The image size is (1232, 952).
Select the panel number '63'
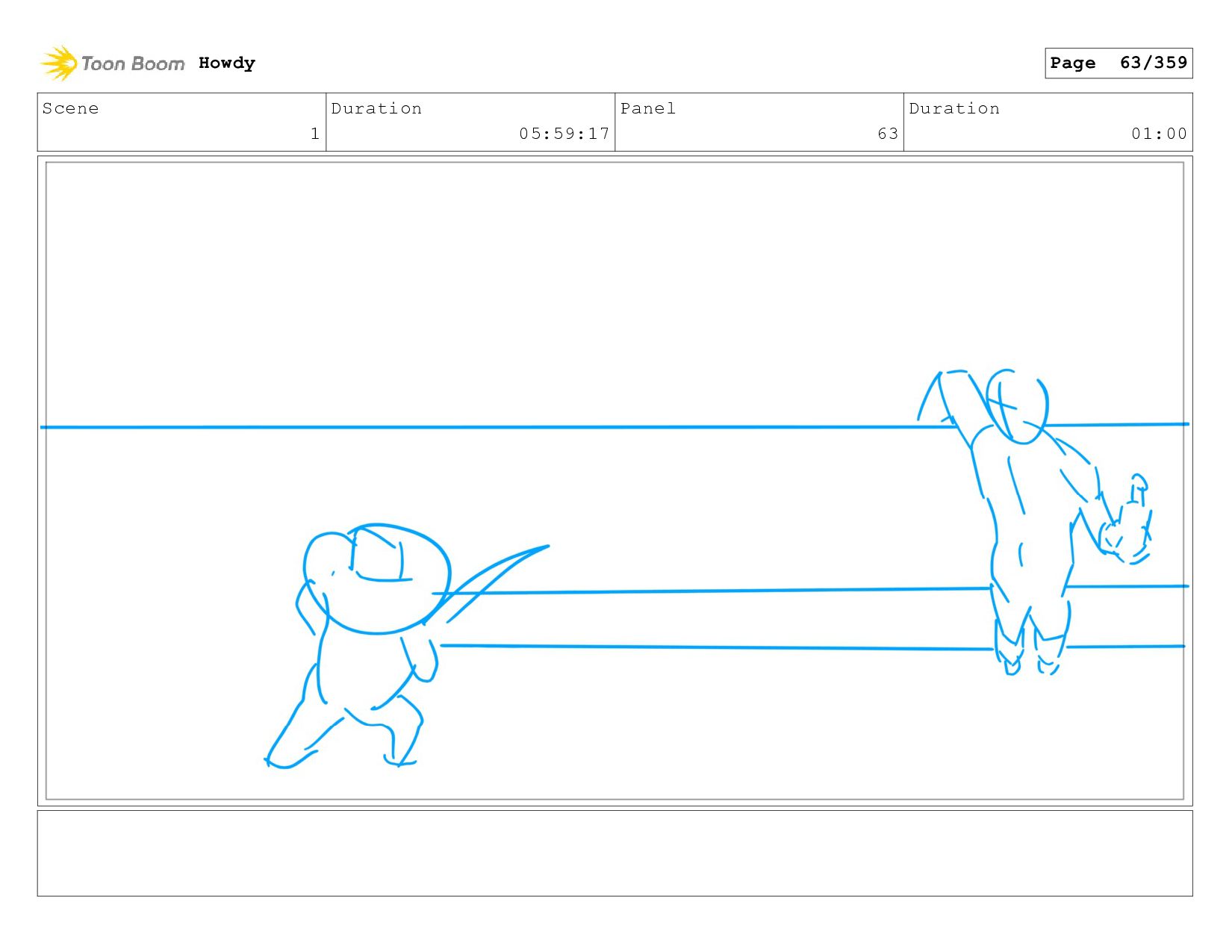click(888, 134)
